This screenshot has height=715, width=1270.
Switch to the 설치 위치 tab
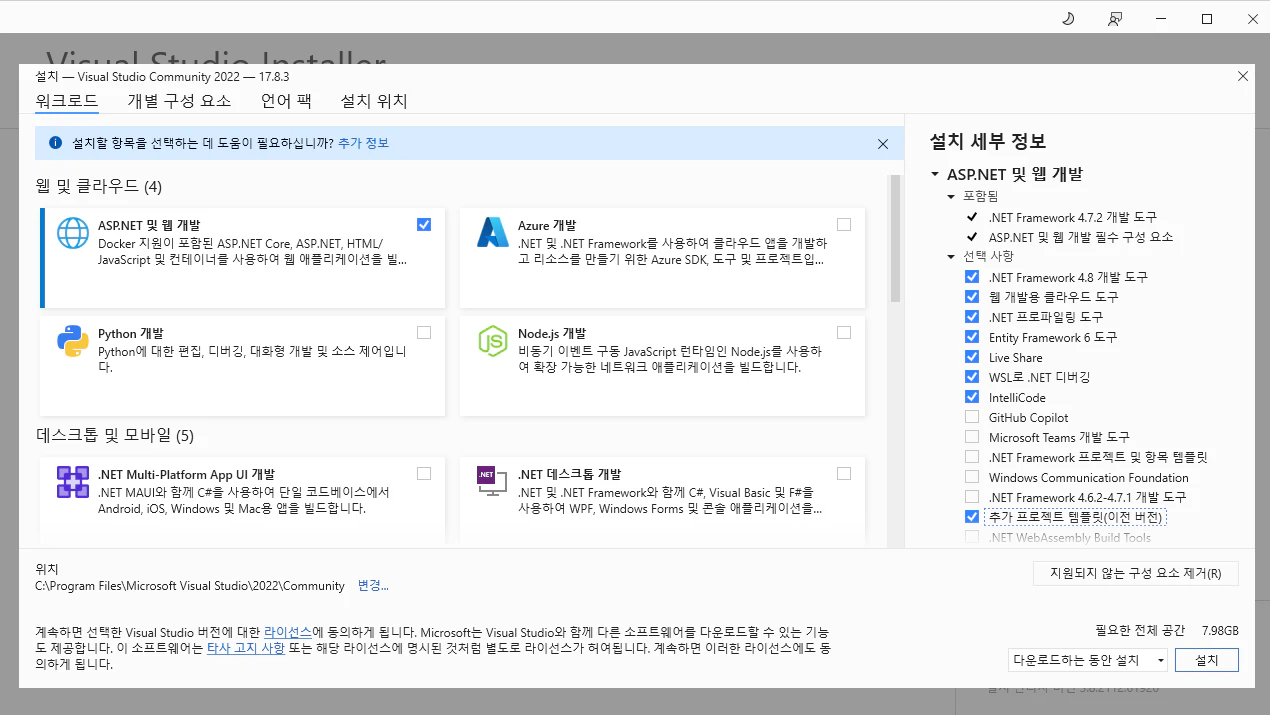tap(374, 101)
